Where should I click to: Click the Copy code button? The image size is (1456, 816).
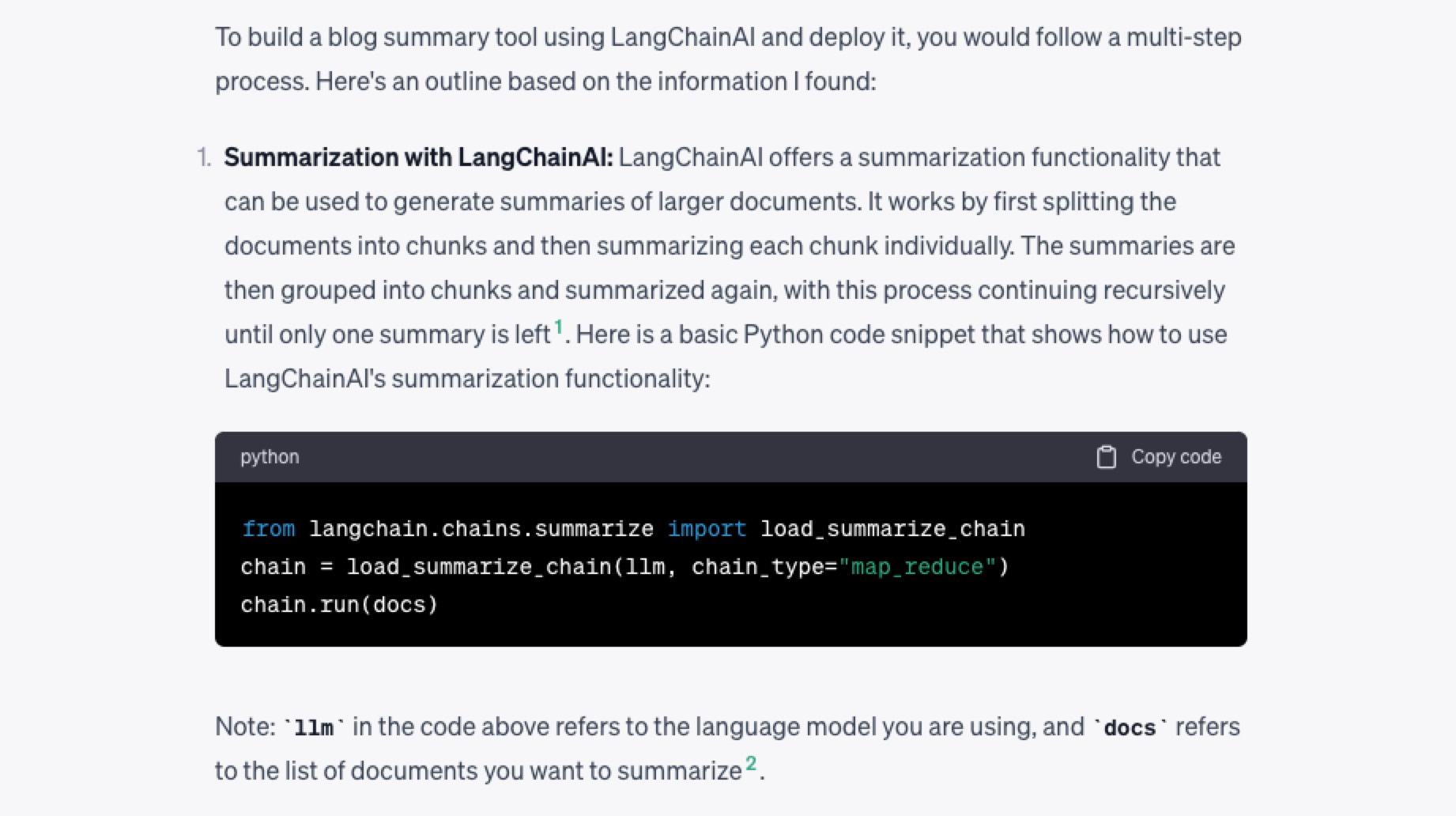pos(1176,456)
